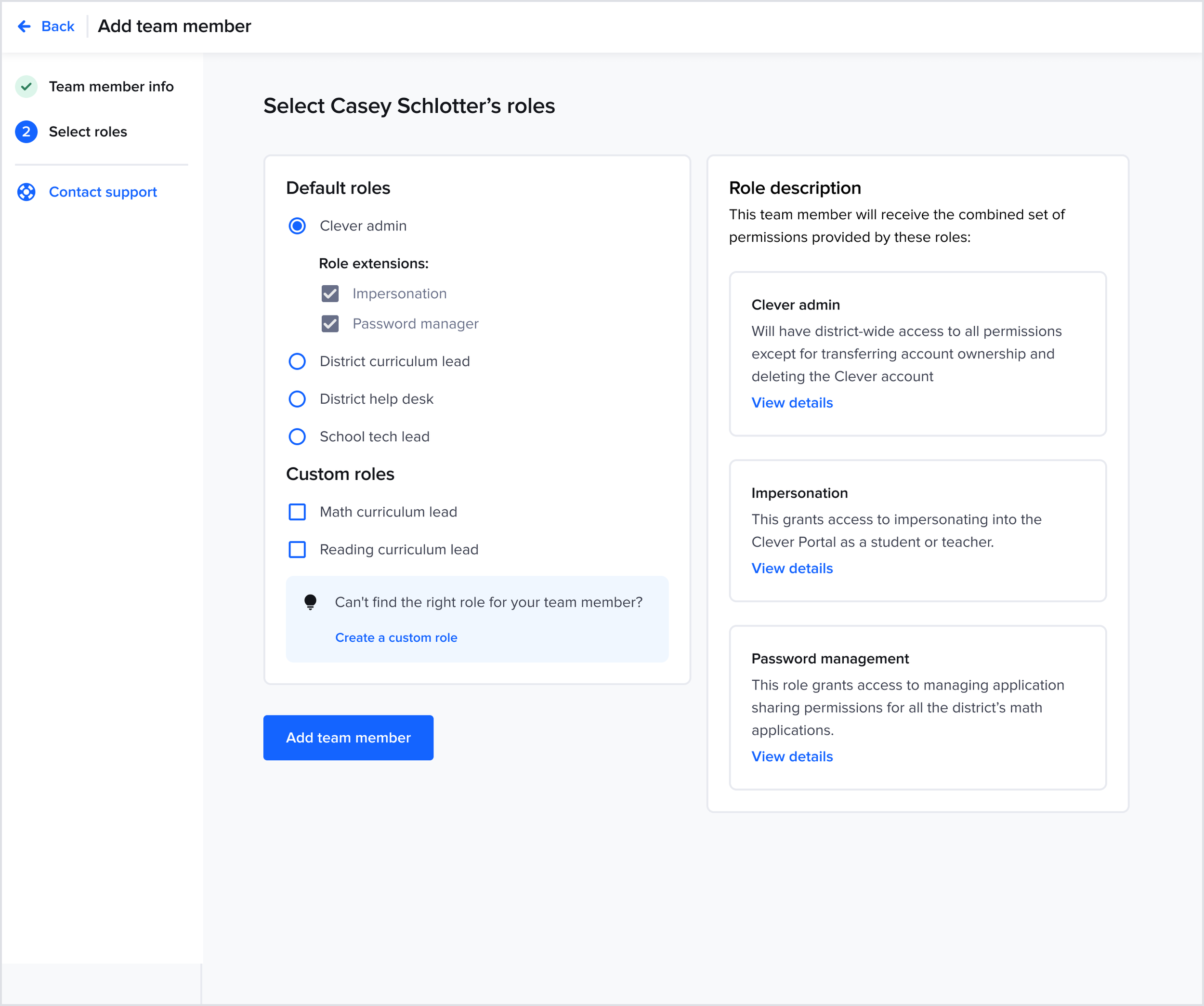Click the "Will have district-wide access" description
Image resolution: width=1204 pixels, height=1006 pixels.
point(906,354)
